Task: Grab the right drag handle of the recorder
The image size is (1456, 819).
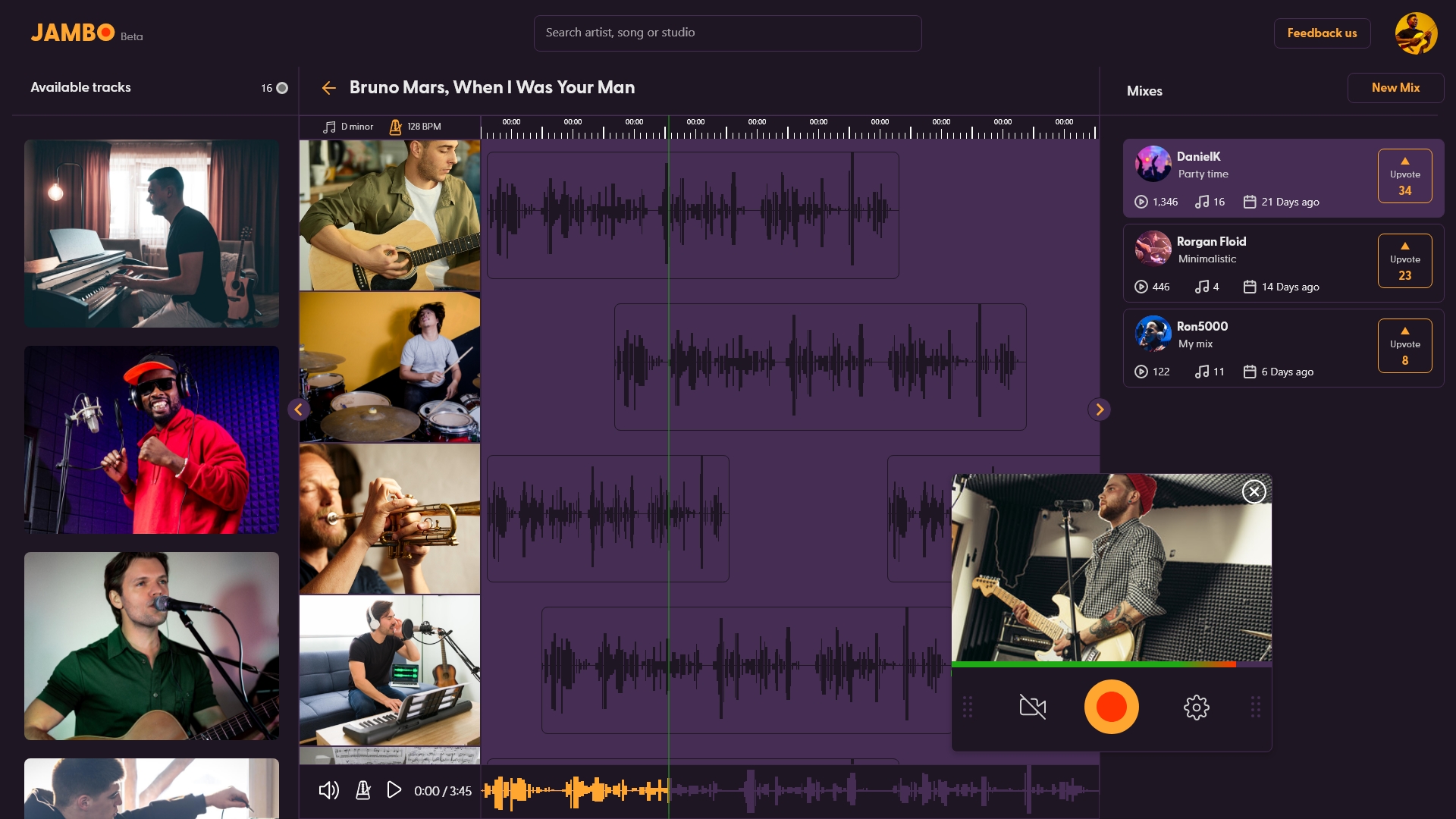Action: coord(1256,707)
